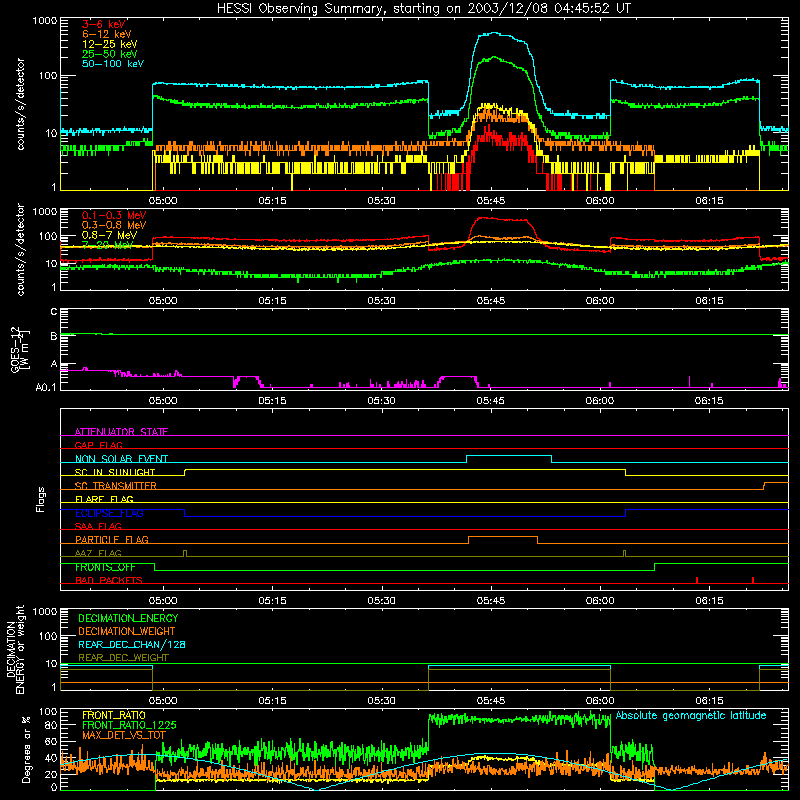Image resolution: width=800 pixels, height=800 pixels.
Task: Select the REAR_DEC_CHAN/128 legend label
Action: pos(132,644)
